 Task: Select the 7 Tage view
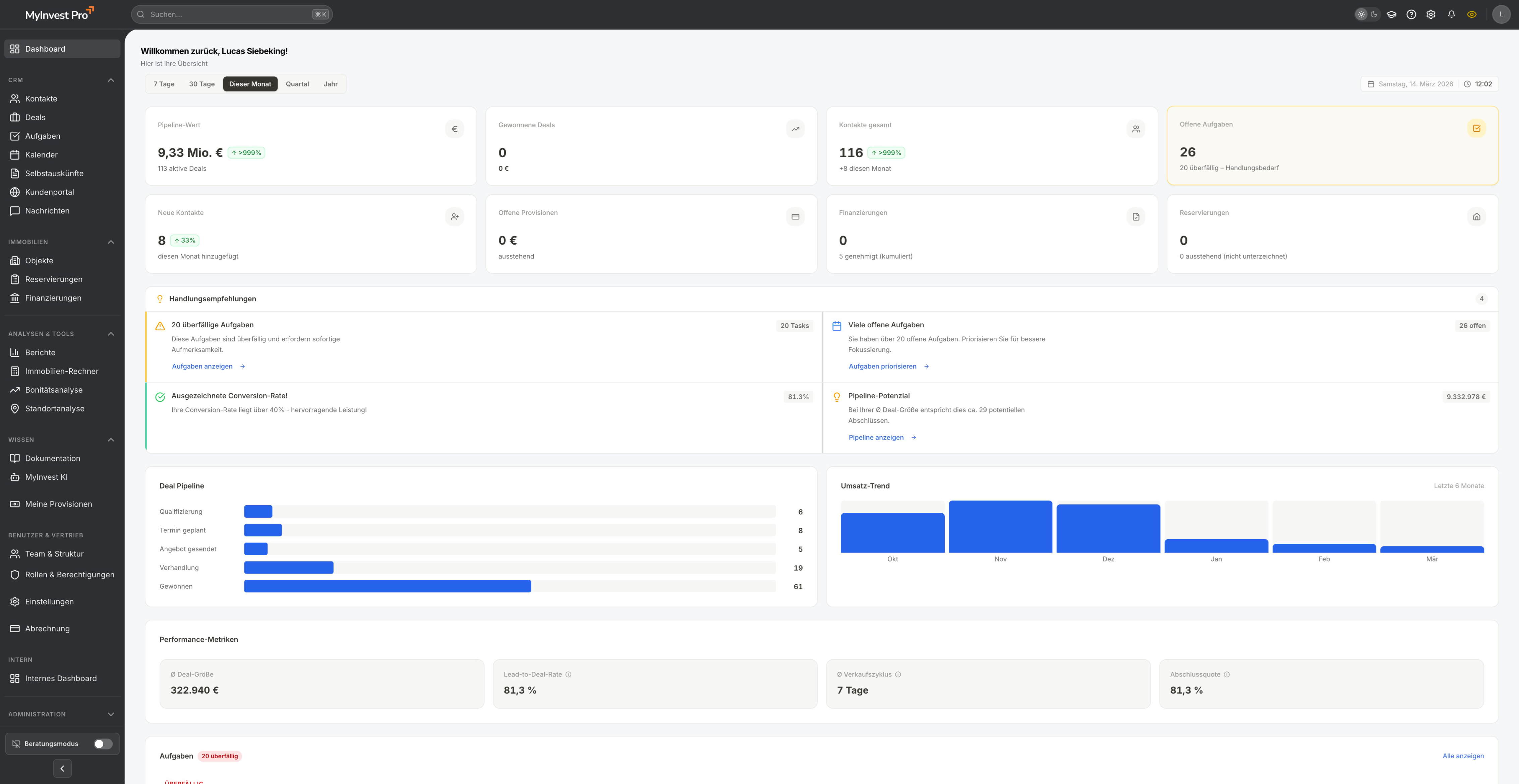click(163, 84)
